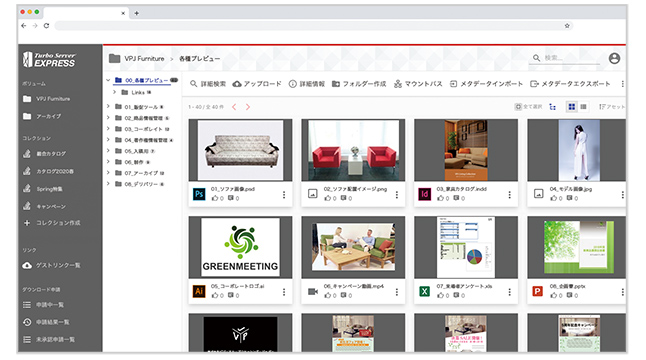Viewport: 646px width, 360px height.
Task: Open 未承認申請一覧 in the sidebar
Action: (49, 340)
